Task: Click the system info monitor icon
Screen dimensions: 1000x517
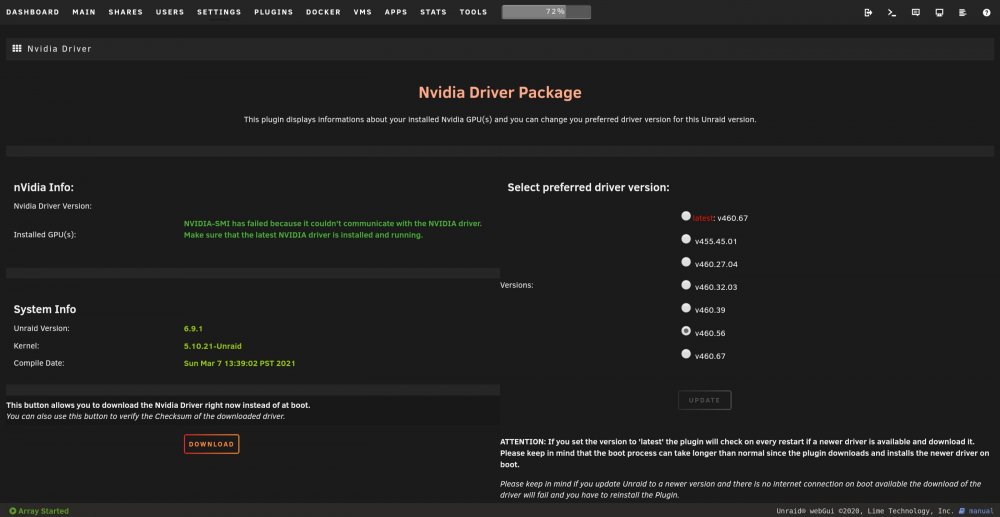Action: [939, 12]
